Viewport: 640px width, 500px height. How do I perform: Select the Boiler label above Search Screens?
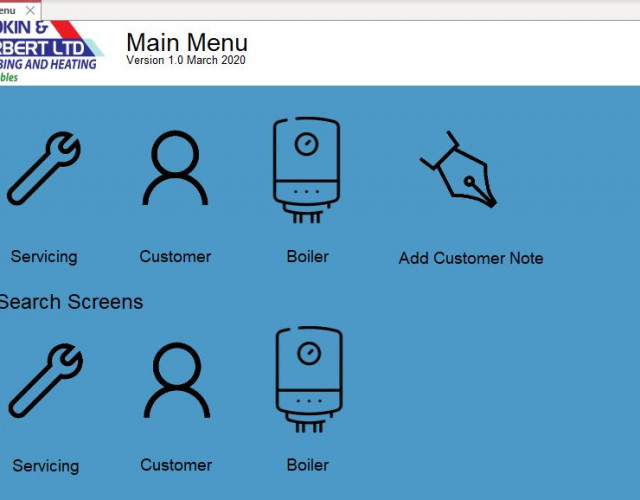pos(307,256)
